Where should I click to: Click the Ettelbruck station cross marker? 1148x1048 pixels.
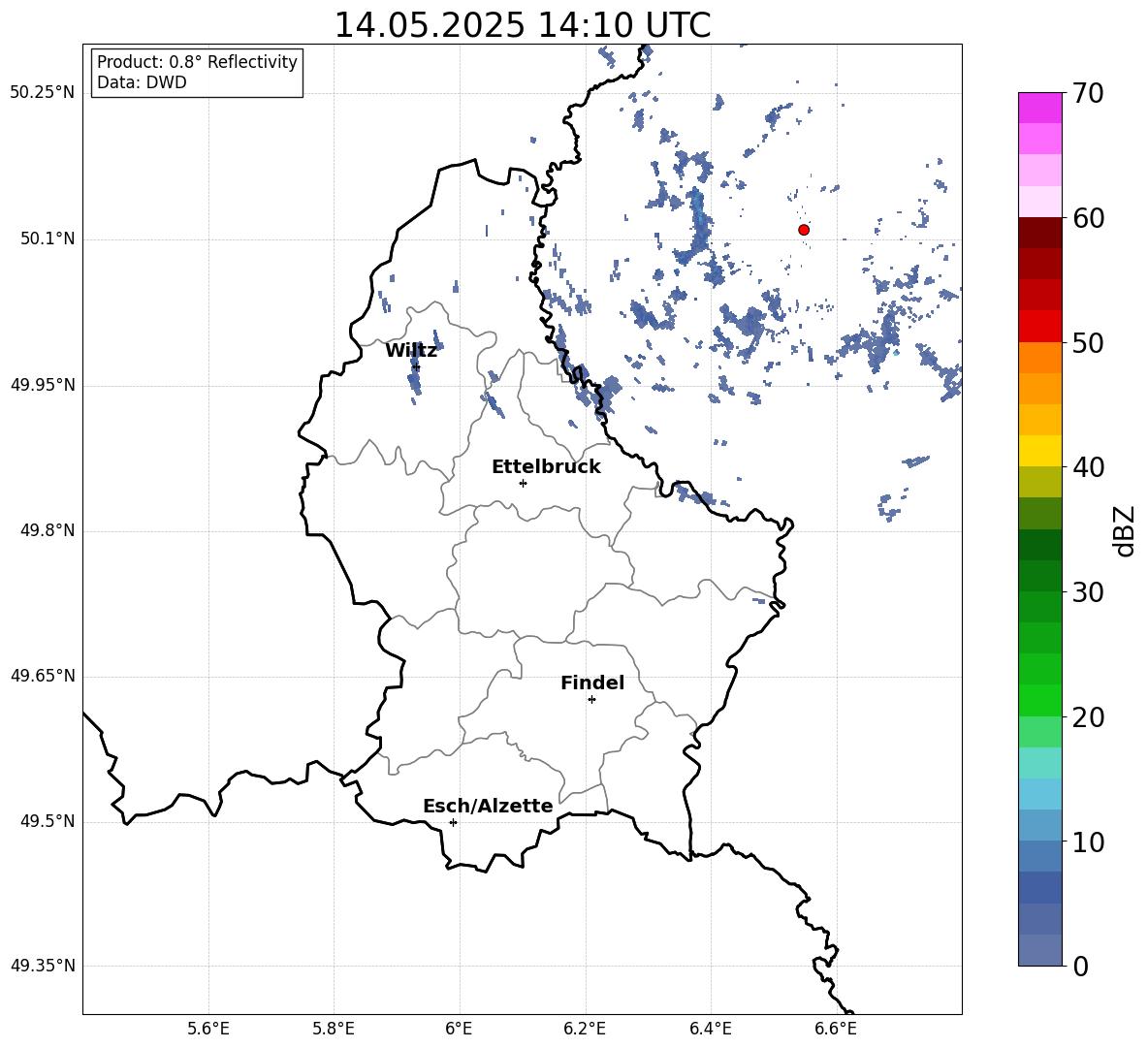[x=523, y=483]
